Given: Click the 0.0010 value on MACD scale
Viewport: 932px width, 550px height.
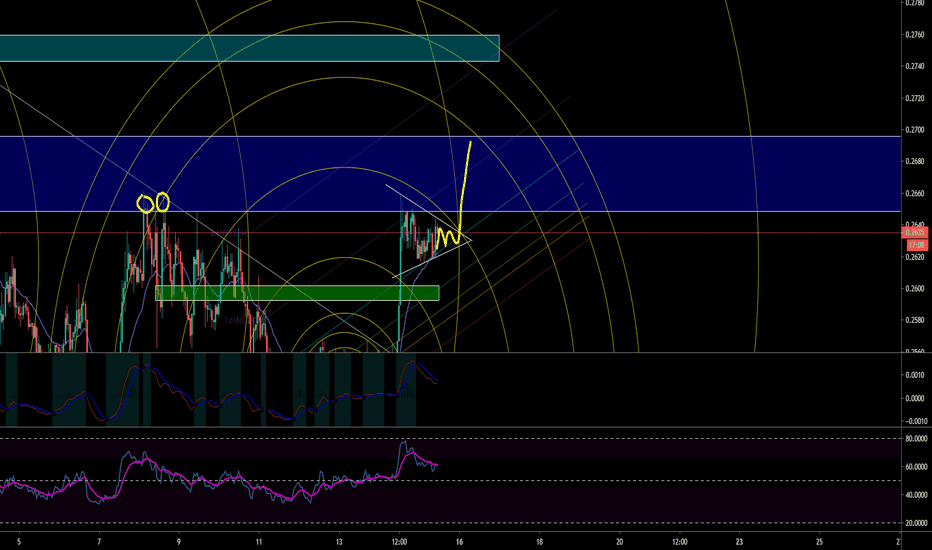Looking at the screenshot, I should (915, 375).
